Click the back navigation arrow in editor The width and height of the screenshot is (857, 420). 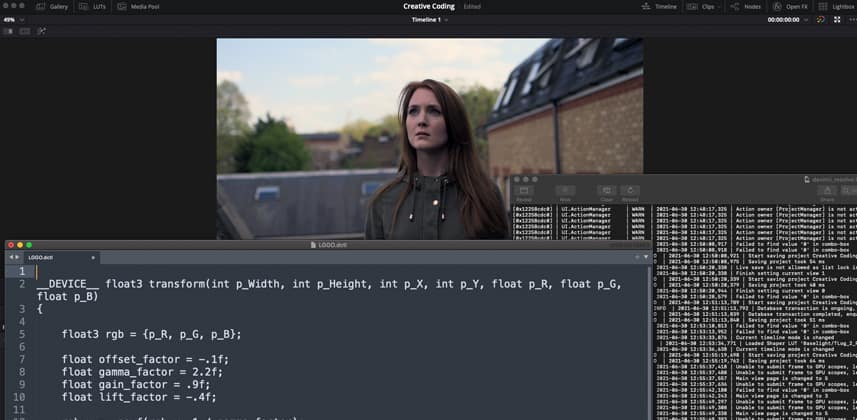point(10,257)
